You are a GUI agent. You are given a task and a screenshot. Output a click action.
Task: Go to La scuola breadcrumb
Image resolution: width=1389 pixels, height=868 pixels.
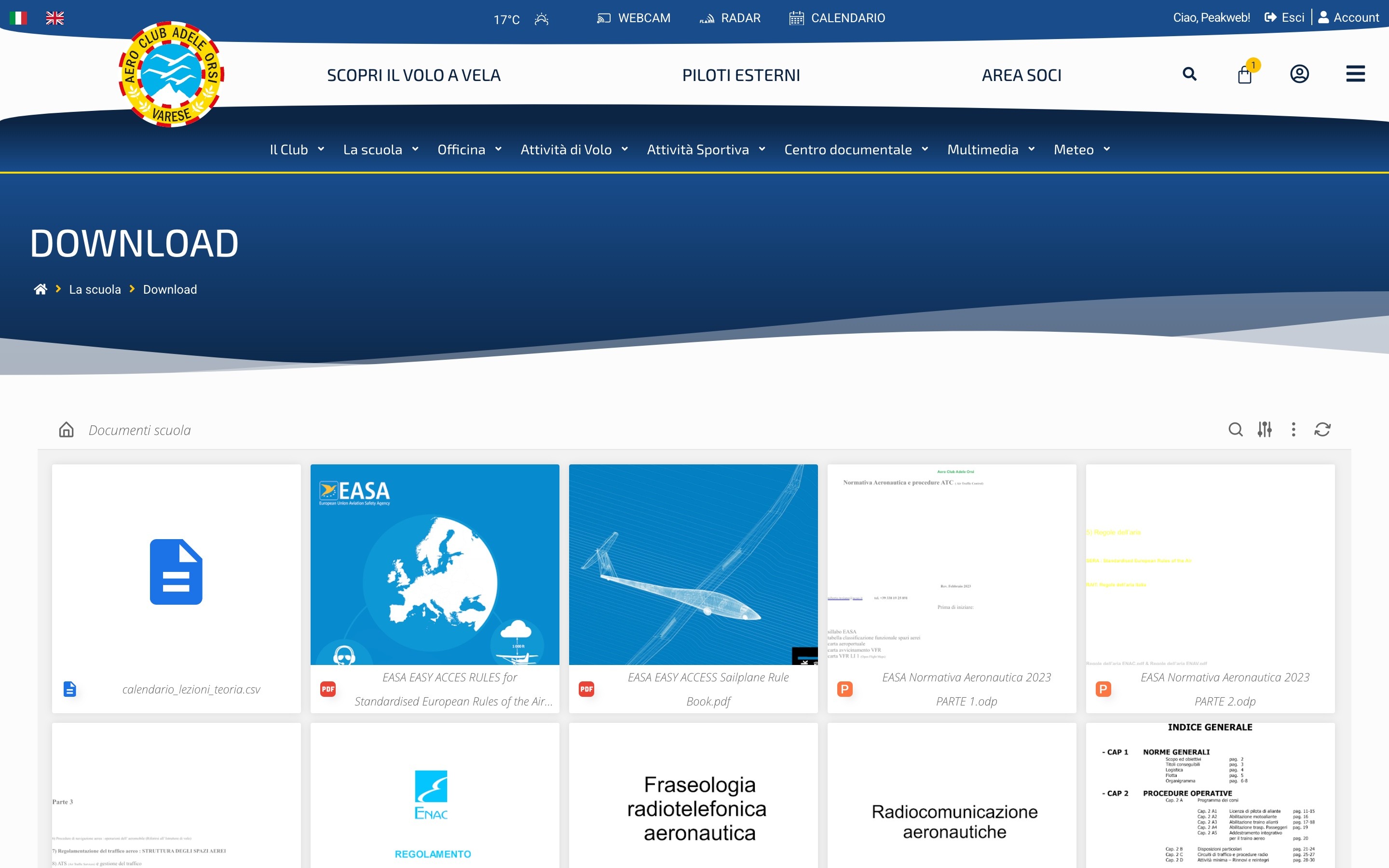coord(95,289)
